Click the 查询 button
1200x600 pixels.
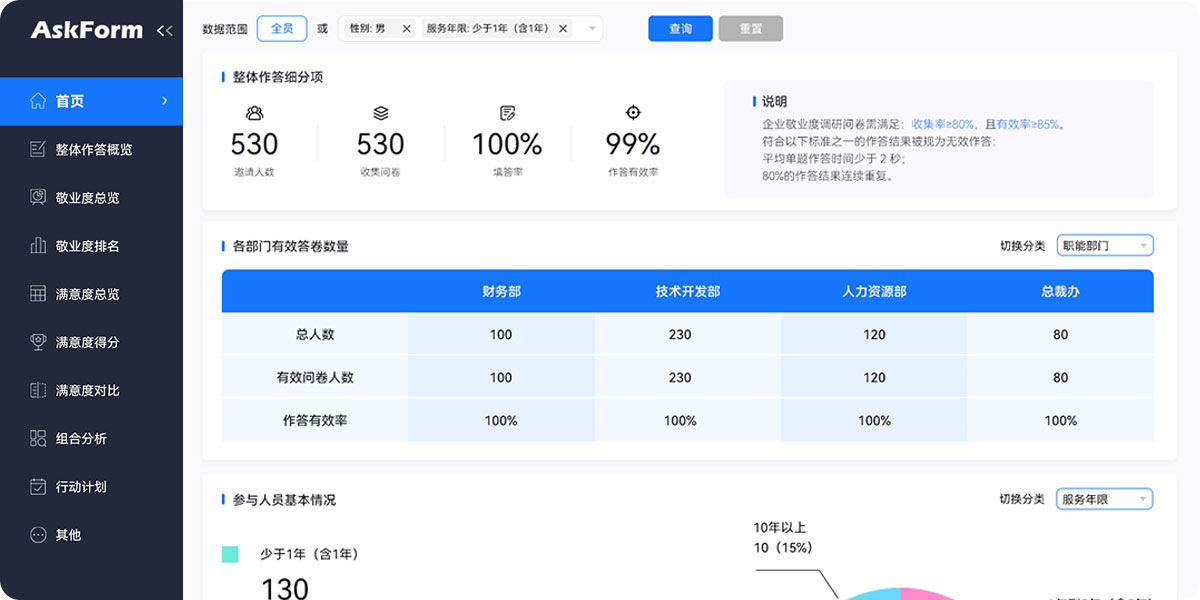pos(680,29)
